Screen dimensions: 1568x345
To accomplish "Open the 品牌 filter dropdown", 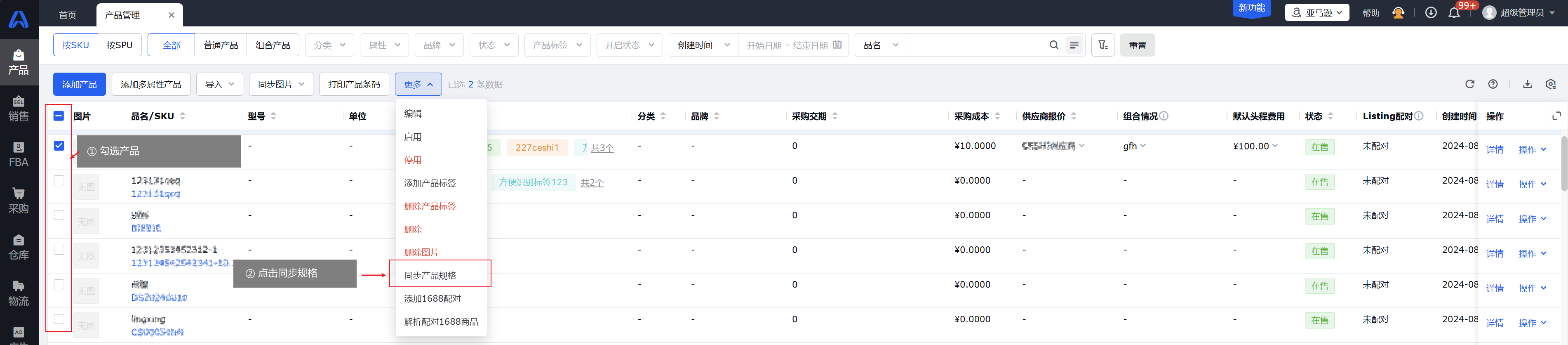I will [x=439, y=45].
